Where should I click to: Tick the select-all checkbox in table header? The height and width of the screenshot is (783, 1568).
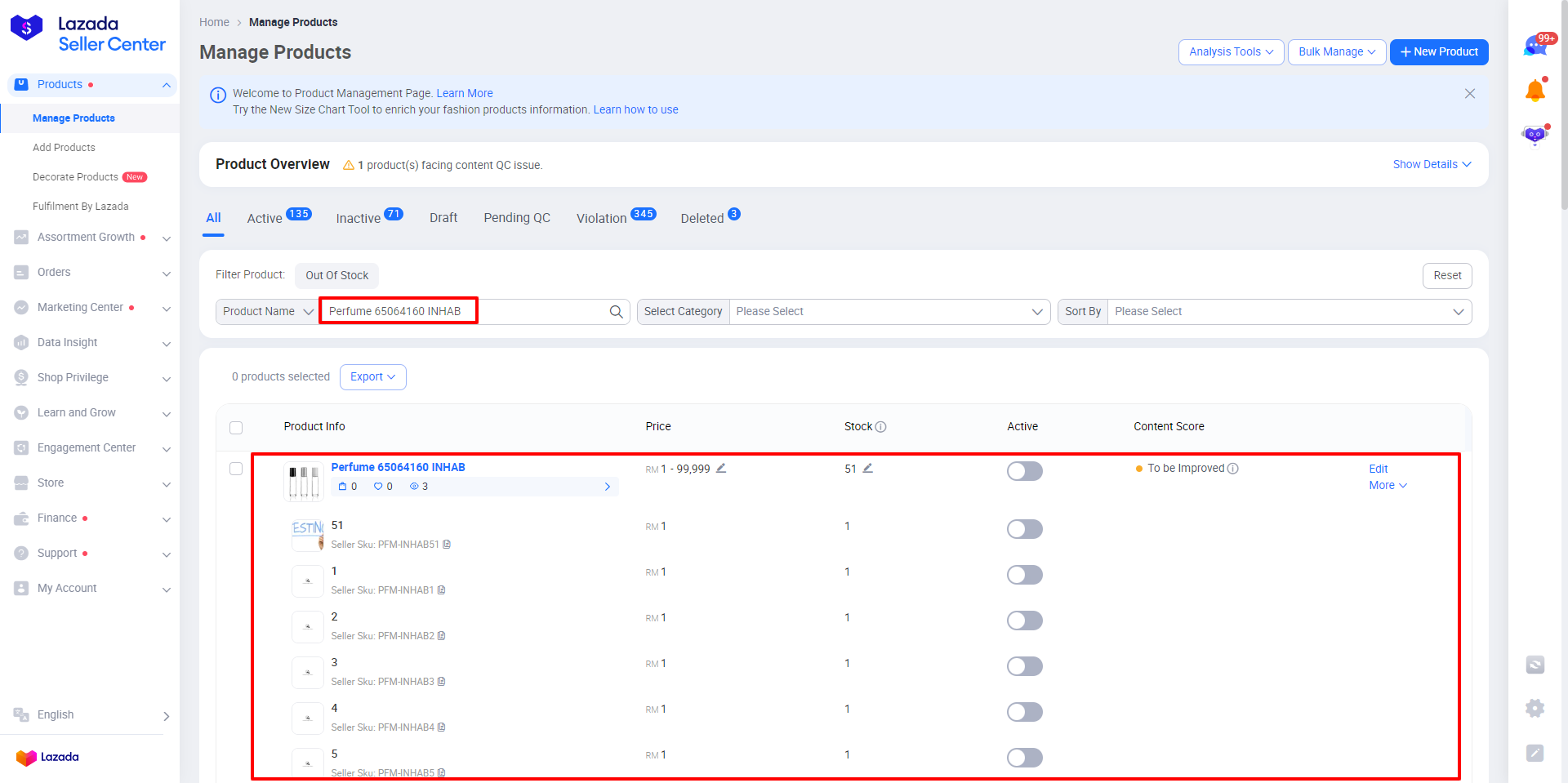pyautogui.click(x=236, y=428)
